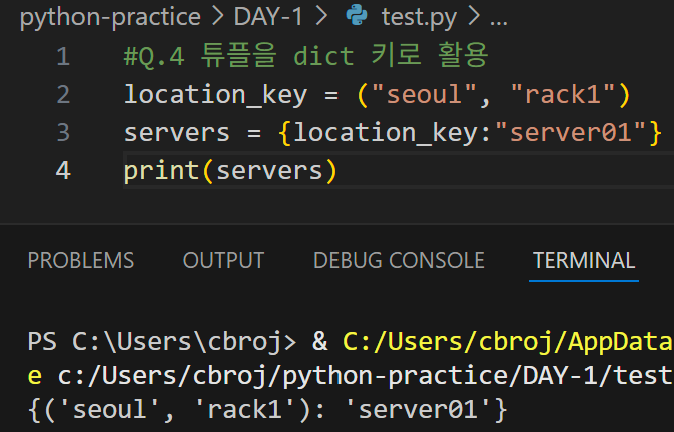The height and width of the screenshot is (432, 674).
Task: Open the DAY-1 breadcrumb segment
Action: pyautogui.click(x=268, y=17)
